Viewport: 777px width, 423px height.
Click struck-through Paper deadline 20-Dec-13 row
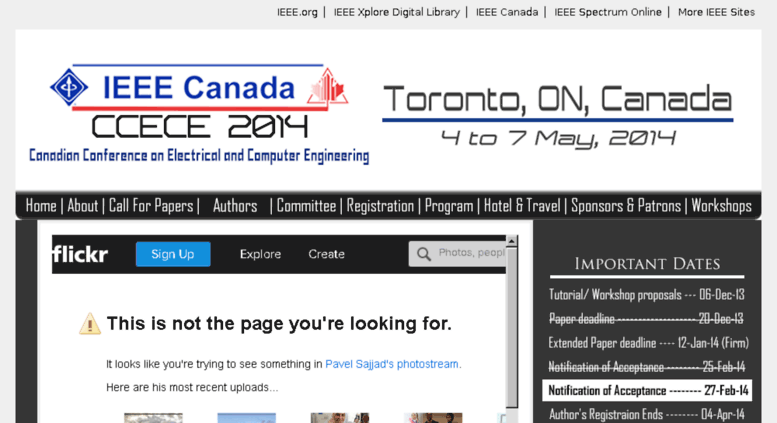(x=646, y=318)
